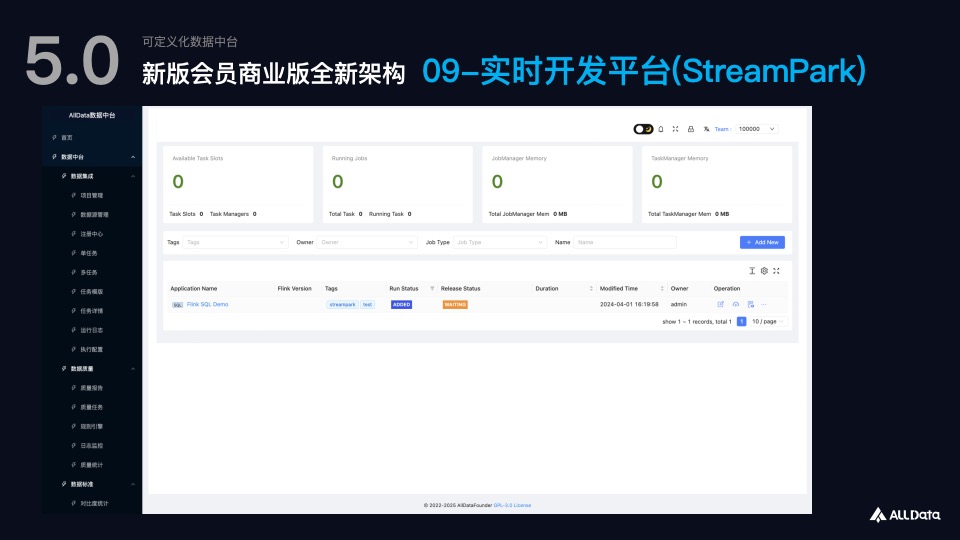The image size is (960, 540).
Task: Click the Modified Time value 2024-04-01 16:19:58
Action: pyautogui.click(x=629, y=304)
